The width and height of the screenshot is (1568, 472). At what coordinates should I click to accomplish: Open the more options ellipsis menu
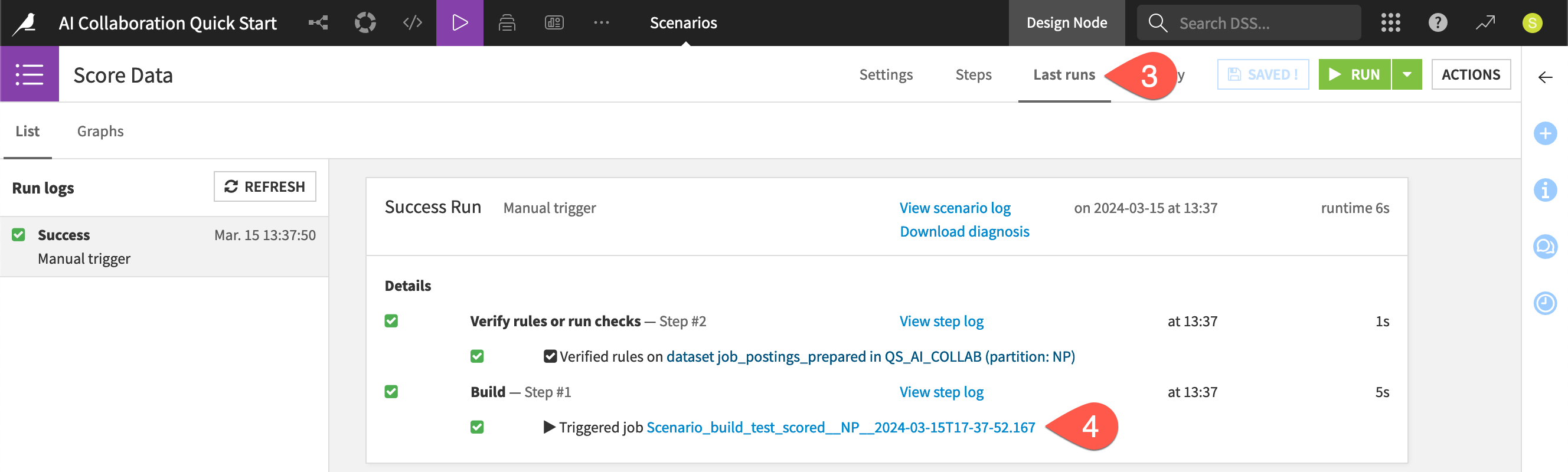(x=601, y=23)
